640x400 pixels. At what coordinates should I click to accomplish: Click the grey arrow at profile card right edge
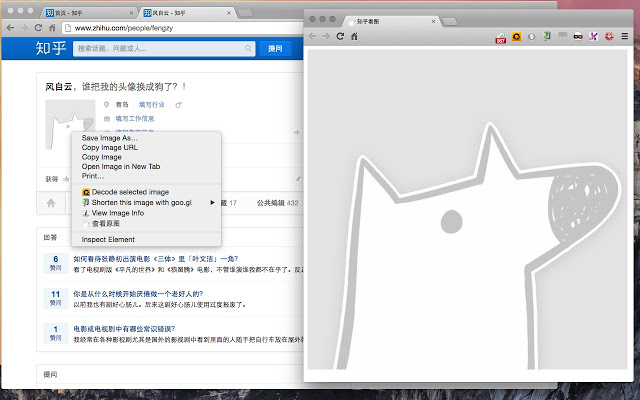pos(297,132)
